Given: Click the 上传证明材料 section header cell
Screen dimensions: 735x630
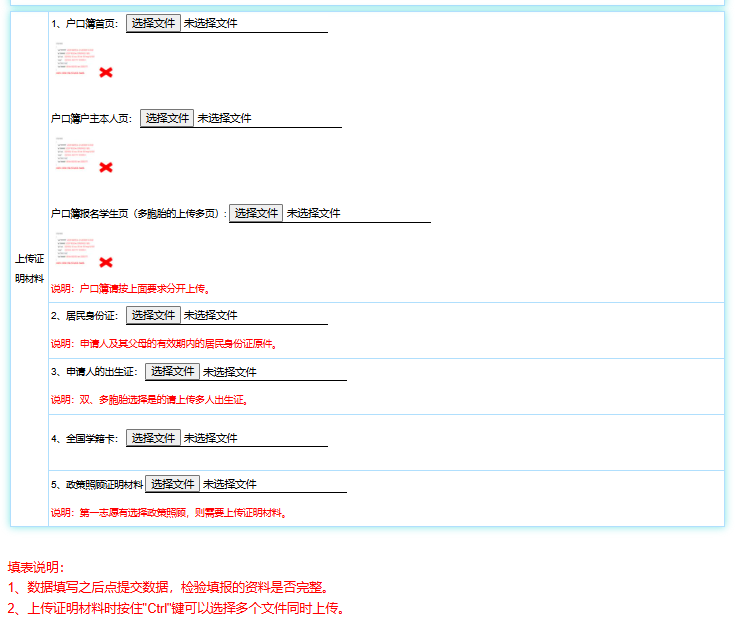Looking at the screenshot, I should tap(30, 269).
